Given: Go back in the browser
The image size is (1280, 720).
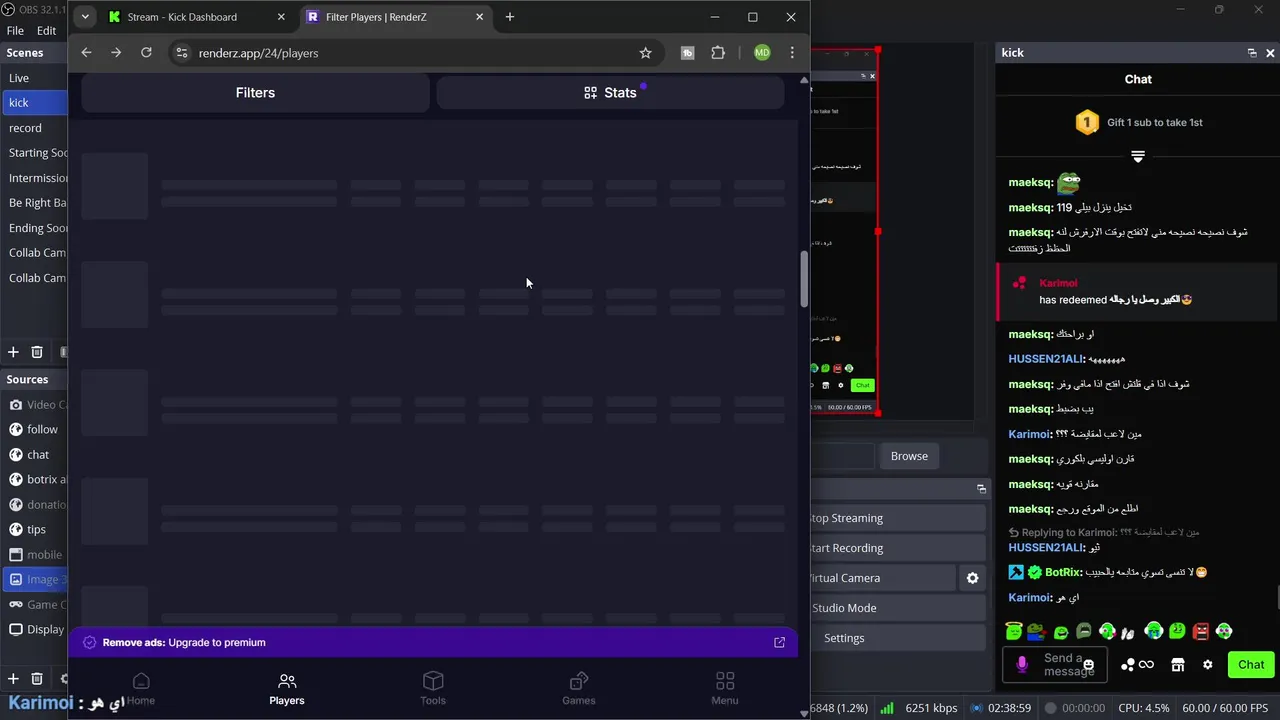Looking at the screenshot, I should tap(86, 53).
